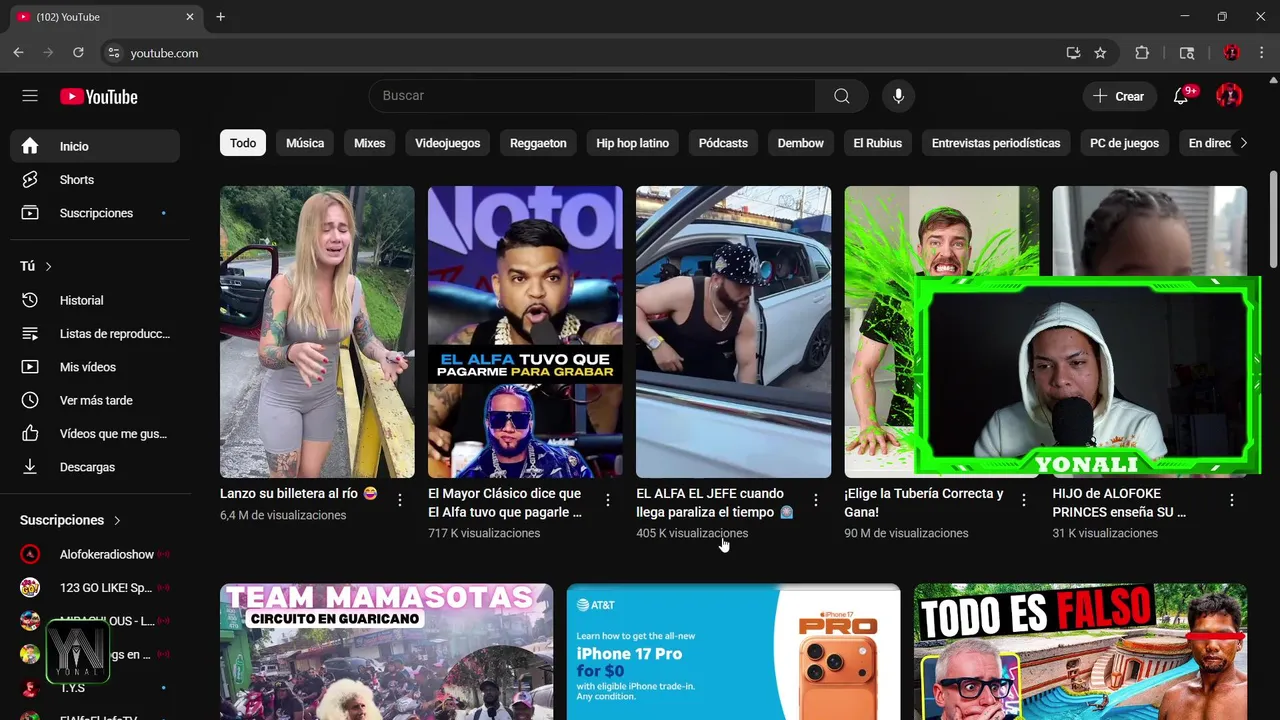Image resolution: width=1280 pixels, height=720 pixels.
Task: Open notifications bell
Action: point(1181,96)
